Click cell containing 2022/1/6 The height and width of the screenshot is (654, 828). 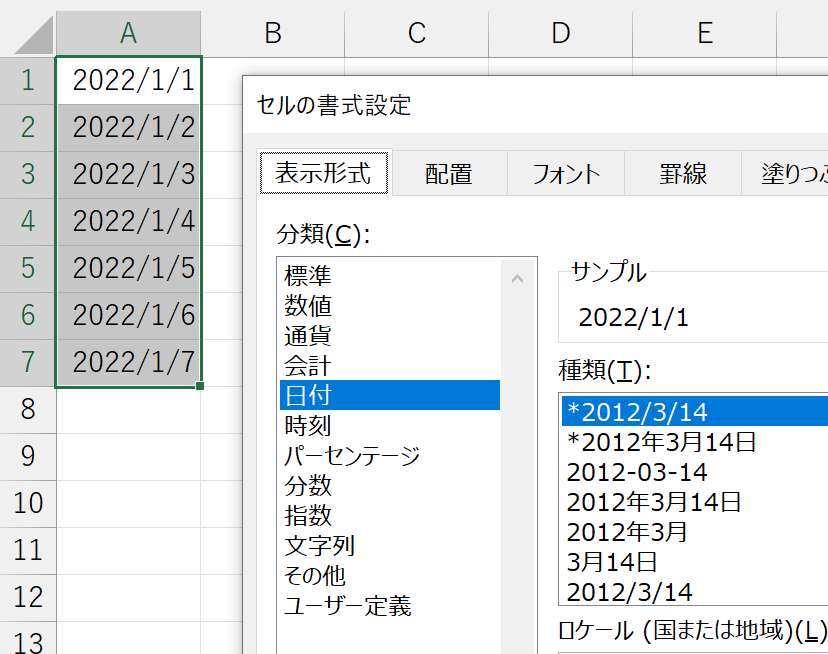pyautogui.click(x=128, y=315)
